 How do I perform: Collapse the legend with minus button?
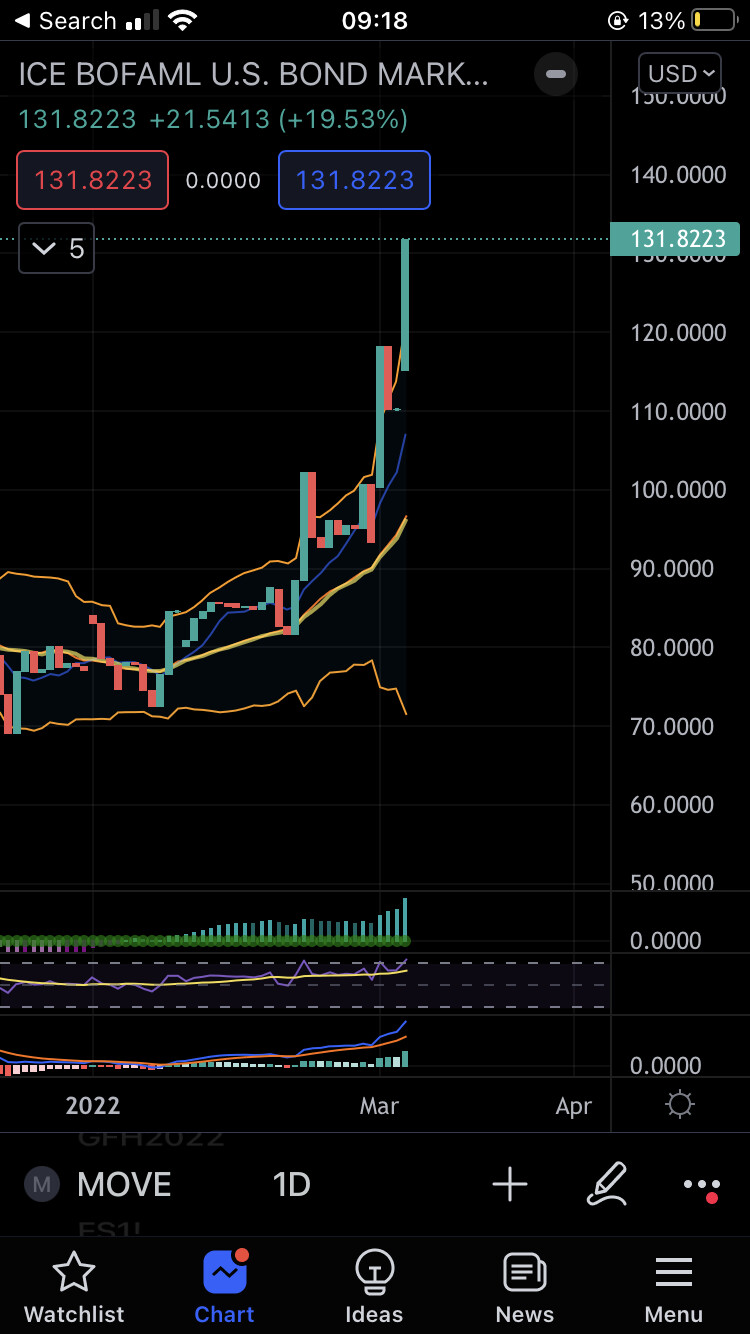[x=556, y=74]
